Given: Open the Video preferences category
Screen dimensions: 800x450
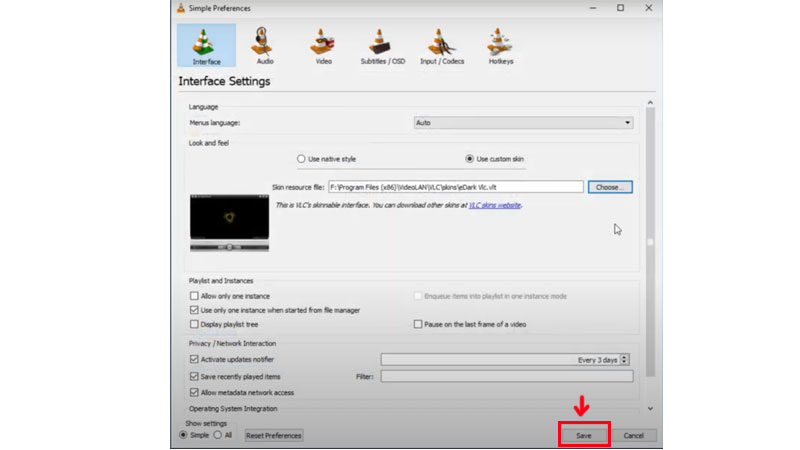Looking at the screenshot, I should (323, 45).
